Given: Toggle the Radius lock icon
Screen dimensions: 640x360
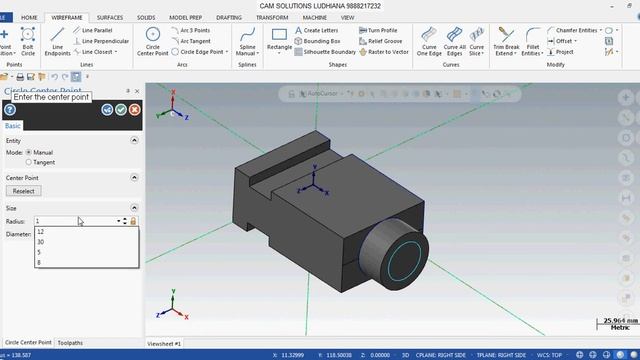Looking at the screenshot, I should click(x=133, y=221).
